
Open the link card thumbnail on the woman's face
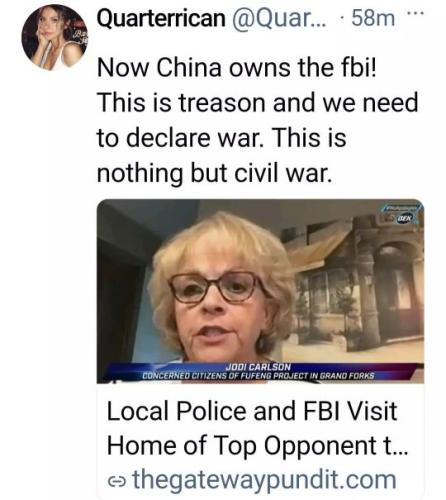pos(222,297)
